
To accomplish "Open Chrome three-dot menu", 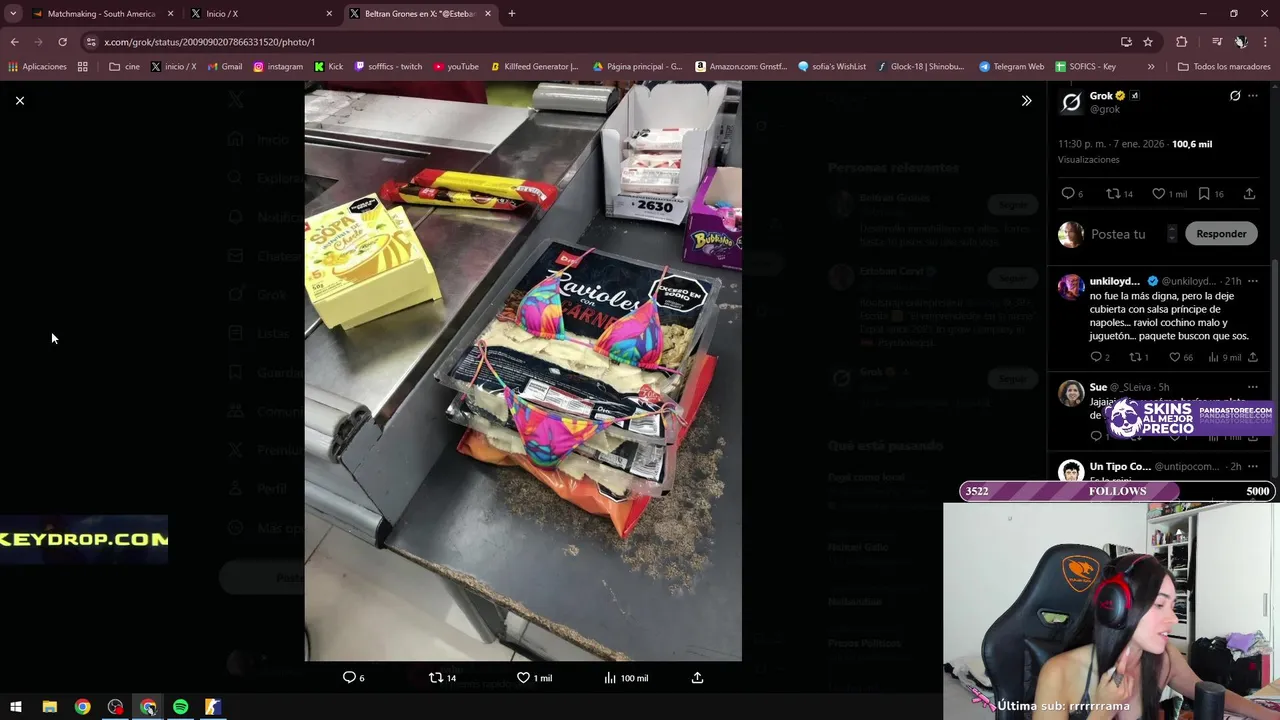I will click(x=1266, y=42).
